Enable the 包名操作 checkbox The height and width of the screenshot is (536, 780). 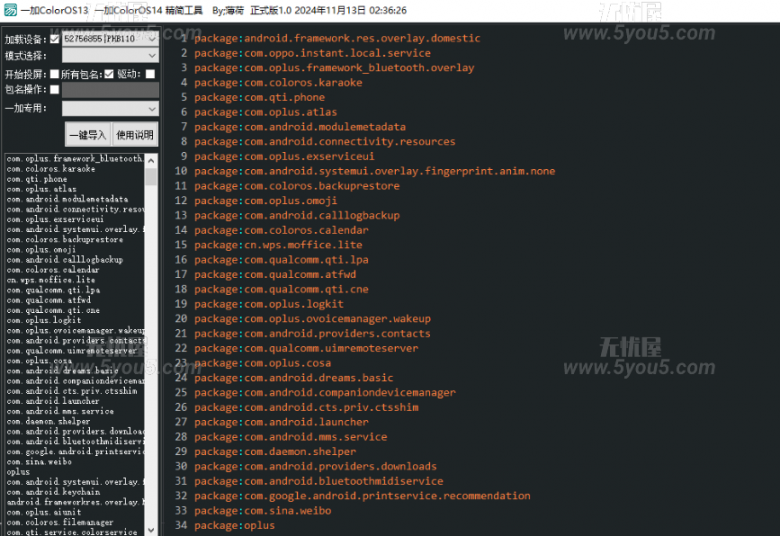pyautogui.click(x=55, y=90)
